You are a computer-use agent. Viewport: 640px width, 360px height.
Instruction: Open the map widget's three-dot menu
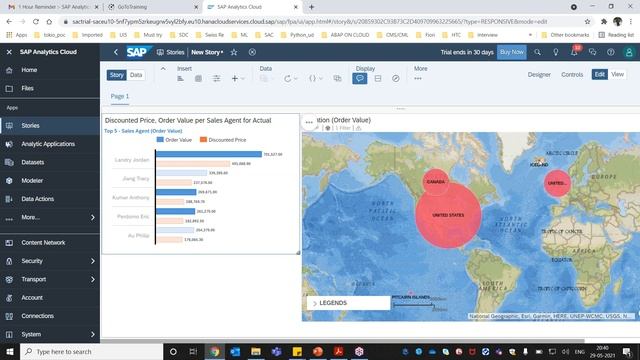[x=309, y=122]
